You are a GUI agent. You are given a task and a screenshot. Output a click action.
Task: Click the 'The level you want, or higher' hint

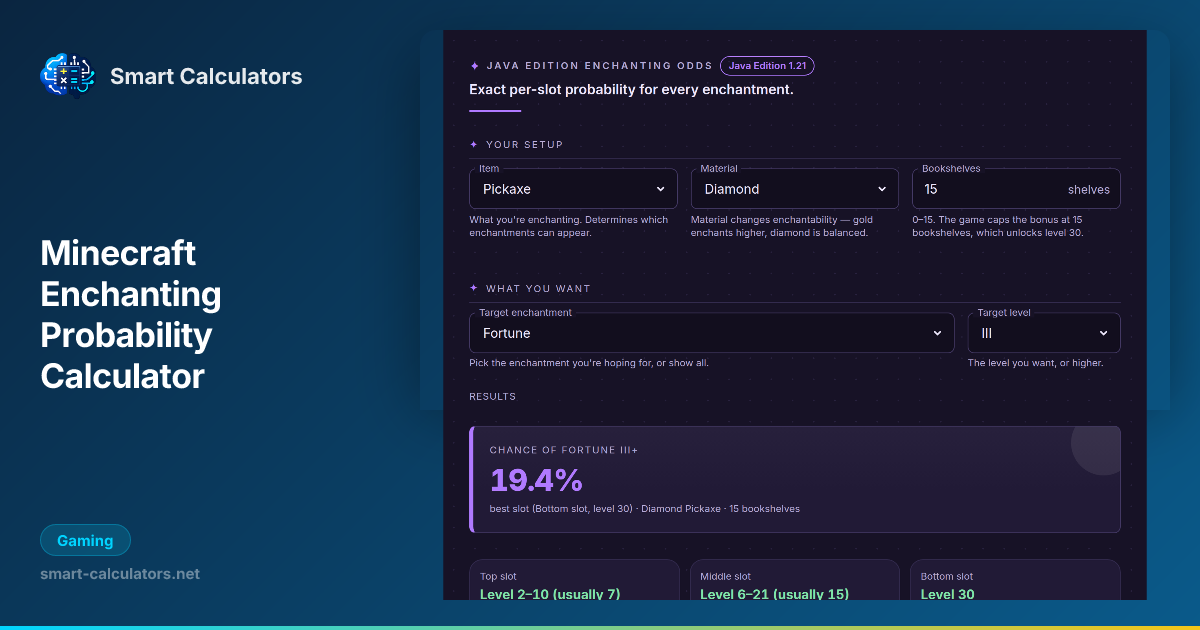1035,363
